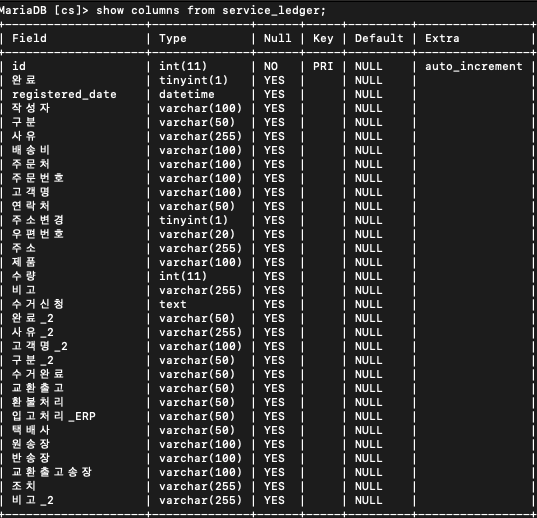Click the 주문번호 field name

click(x=38, y=178)
